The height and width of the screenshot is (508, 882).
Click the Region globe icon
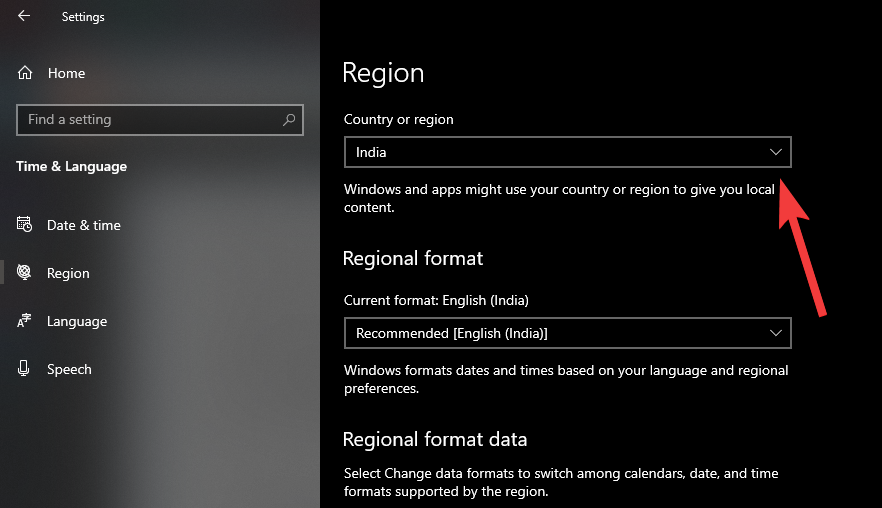click(x=25, y=273)
